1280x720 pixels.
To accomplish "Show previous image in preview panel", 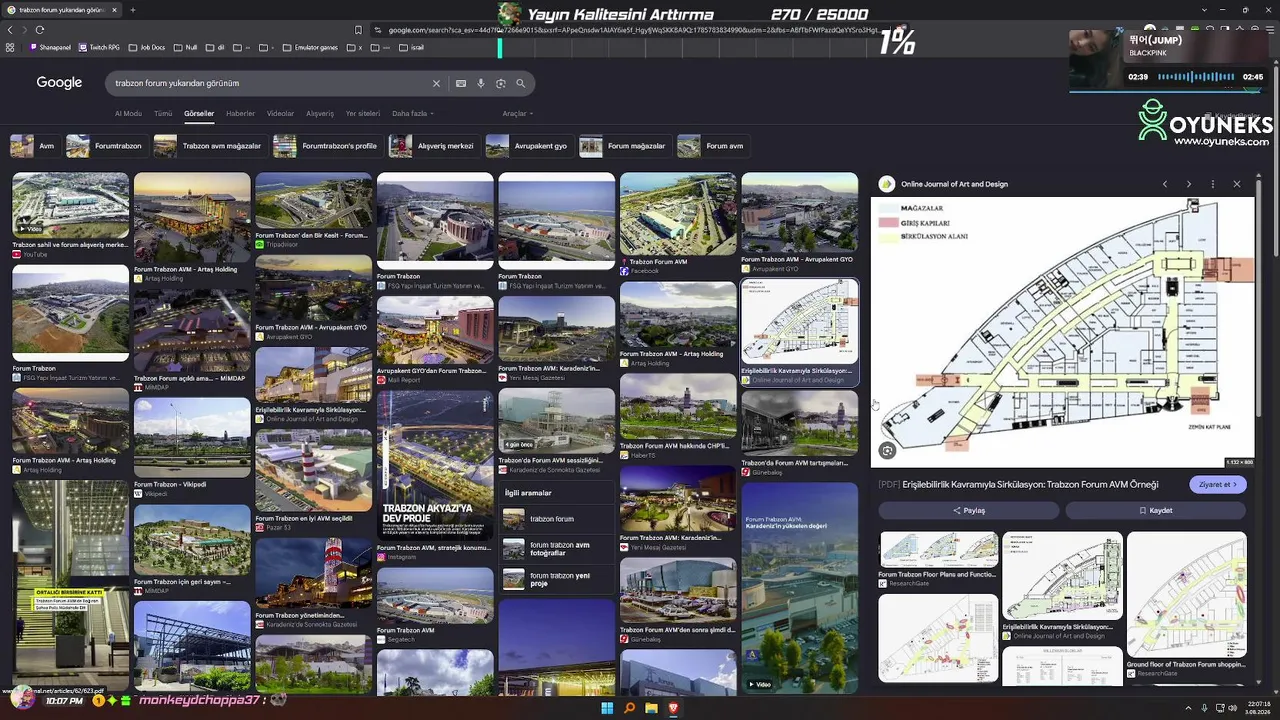I will coord(1165,184).
